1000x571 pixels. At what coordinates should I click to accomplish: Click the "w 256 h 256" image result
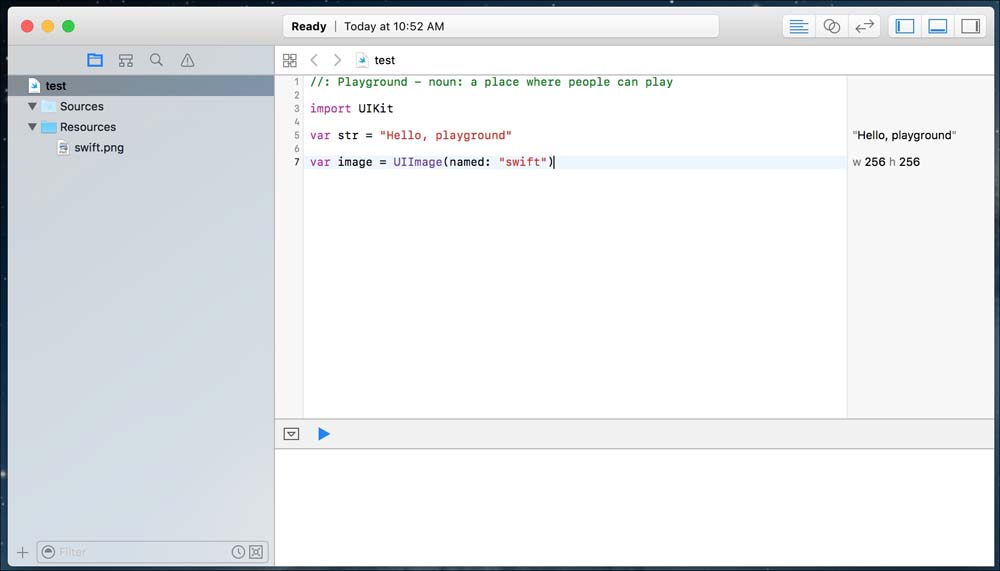886,162
